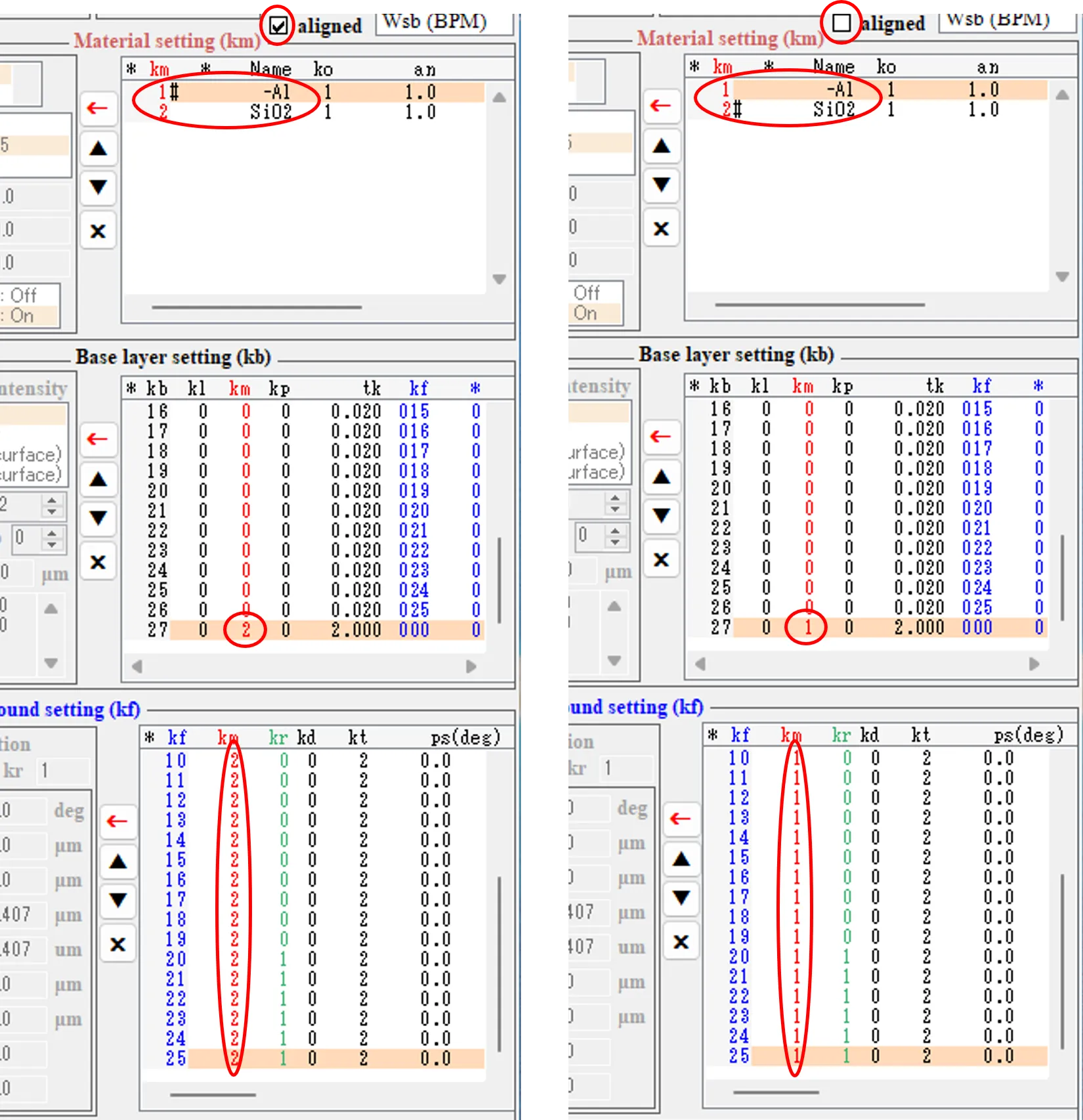
Task: Move layer up in left Base layer setting
Action: tap(98, 479)
